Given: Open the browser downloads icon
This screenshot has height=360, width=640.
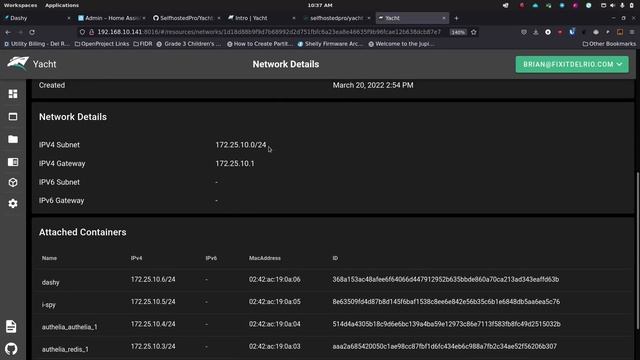Looking at the screenshot, I should pos(536,32).
